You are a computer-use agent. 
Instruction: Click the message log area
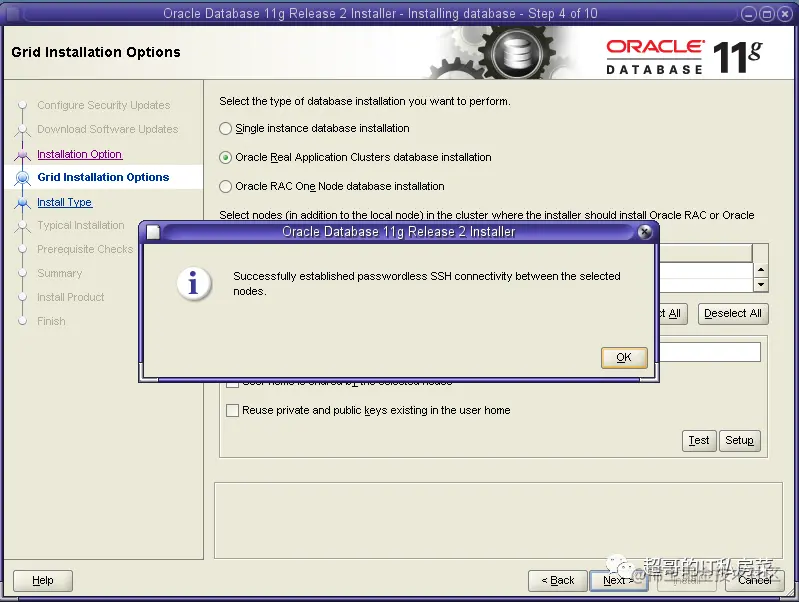498,520
